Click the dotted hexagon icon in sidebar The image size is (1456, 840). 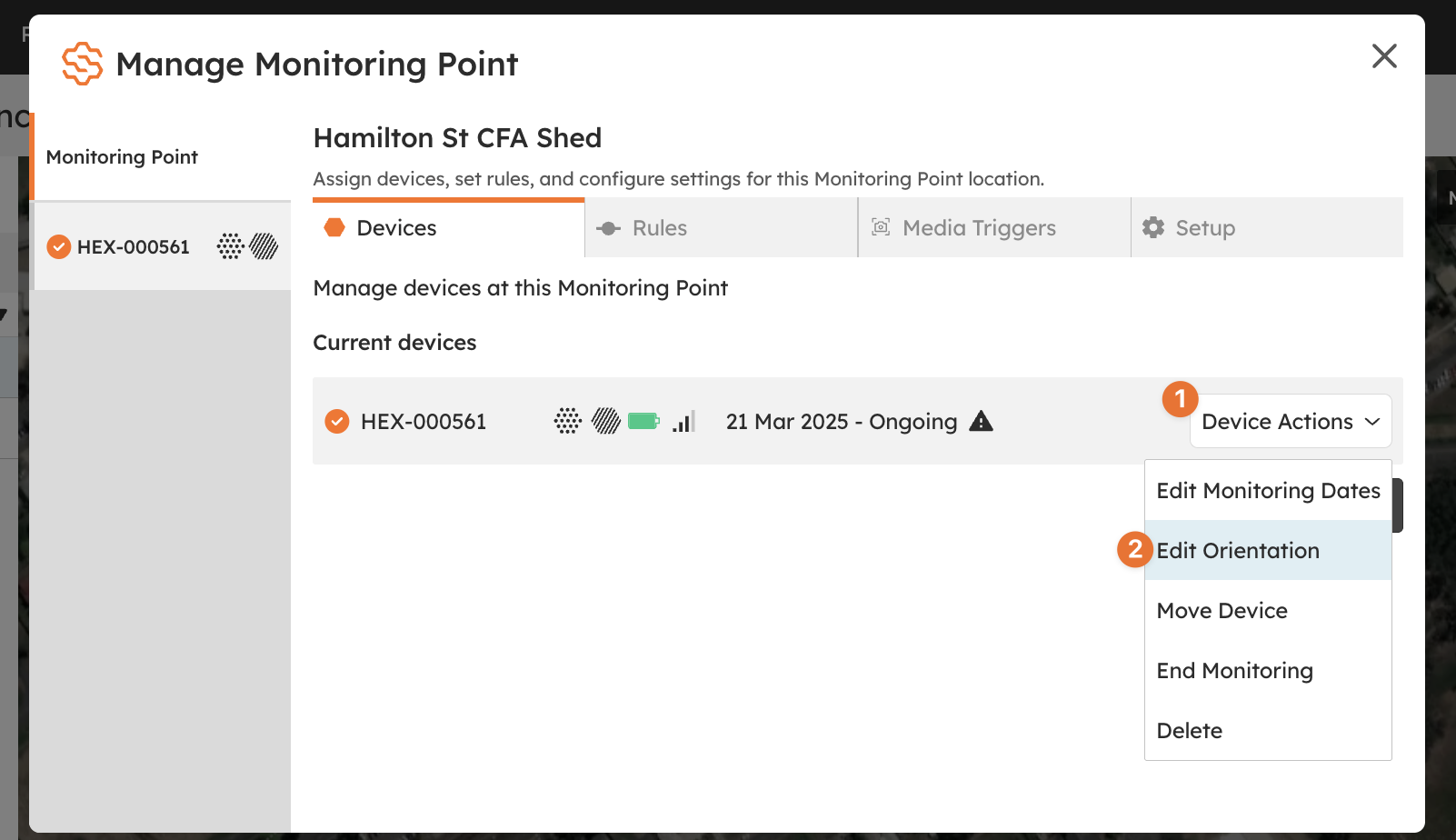[x=231, y=246]
